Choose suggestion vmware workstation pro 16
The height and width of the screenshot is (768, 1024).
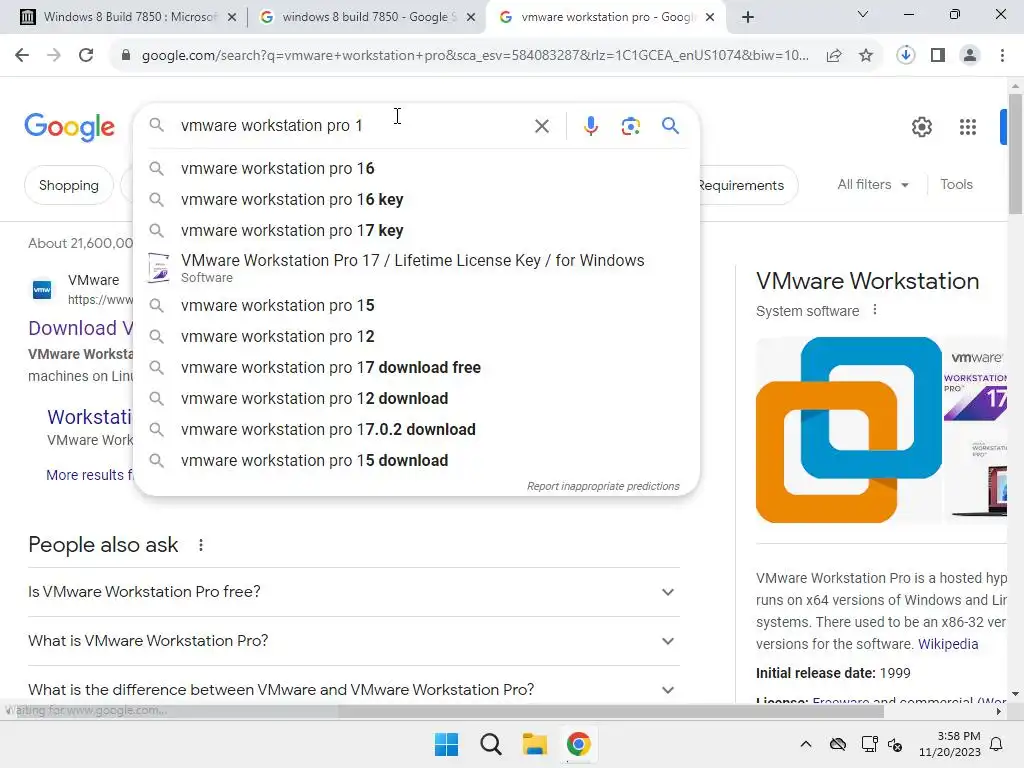pyautogui.click(x=416, y=168)
